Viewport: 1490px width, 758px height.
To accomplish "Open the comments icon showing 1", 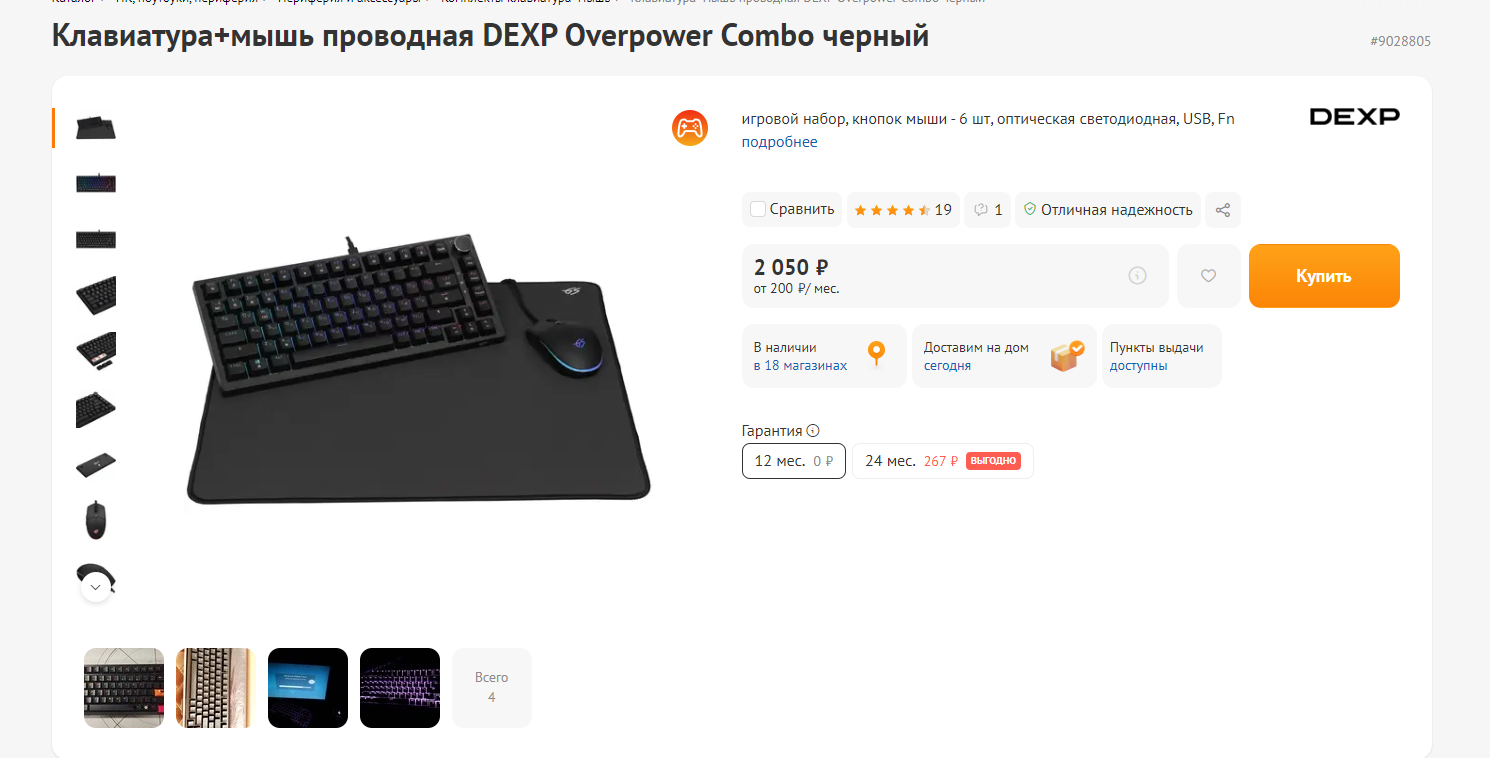I will tap(987, 210).
